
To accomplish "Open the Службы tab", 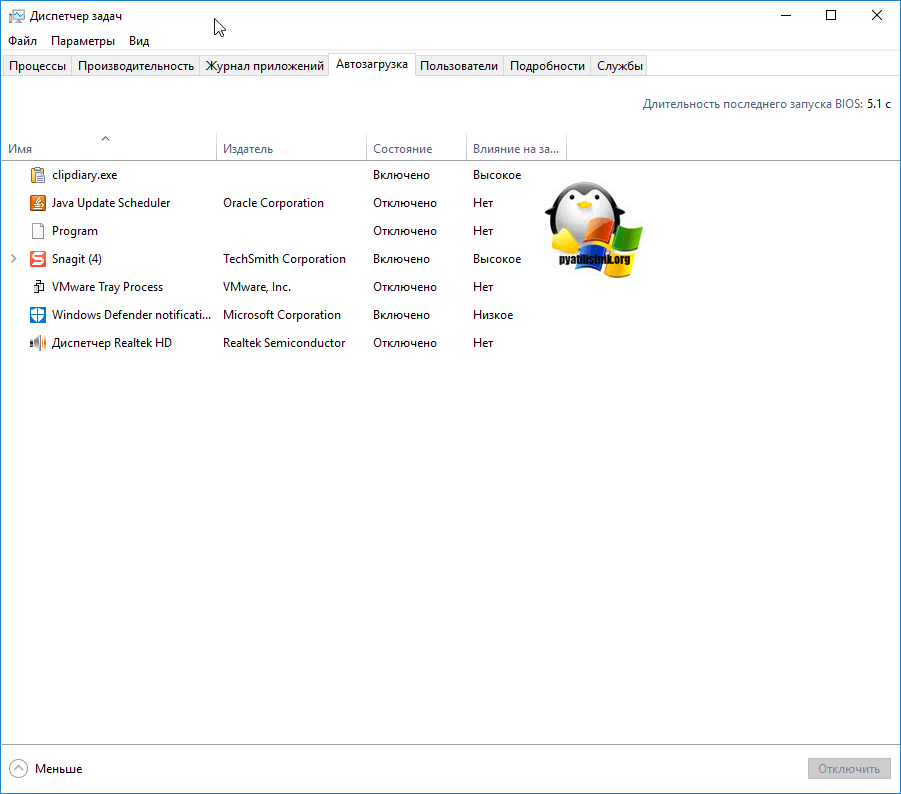I will click(619, 66).
